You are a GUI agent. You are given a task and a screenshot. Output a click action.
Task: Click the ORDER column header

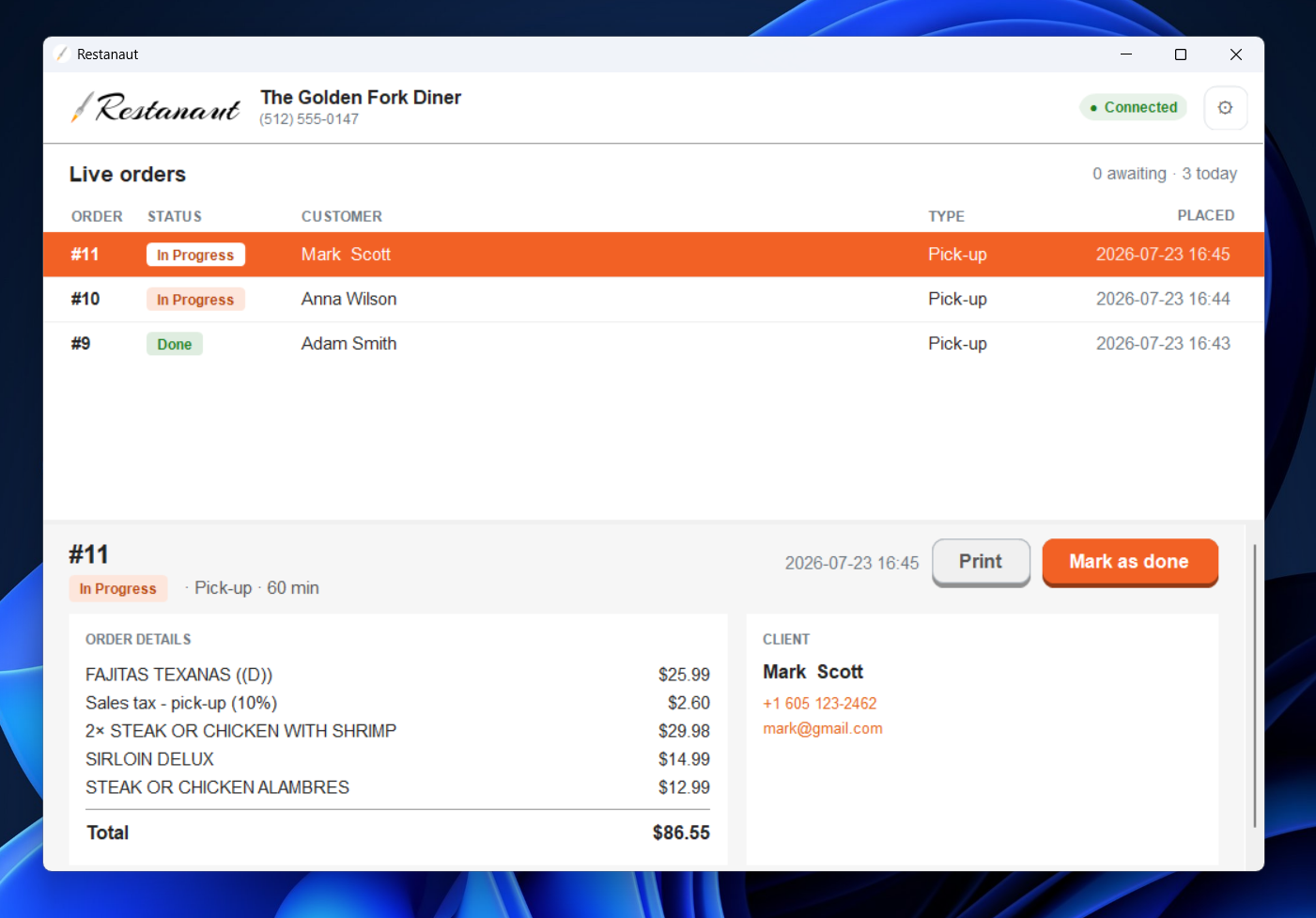pos(97,216)
